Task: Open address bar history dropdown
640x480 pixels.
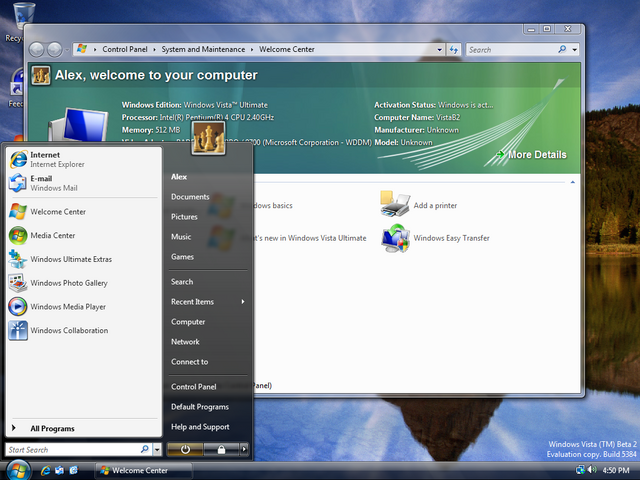Action: click(x=439, y=50)
